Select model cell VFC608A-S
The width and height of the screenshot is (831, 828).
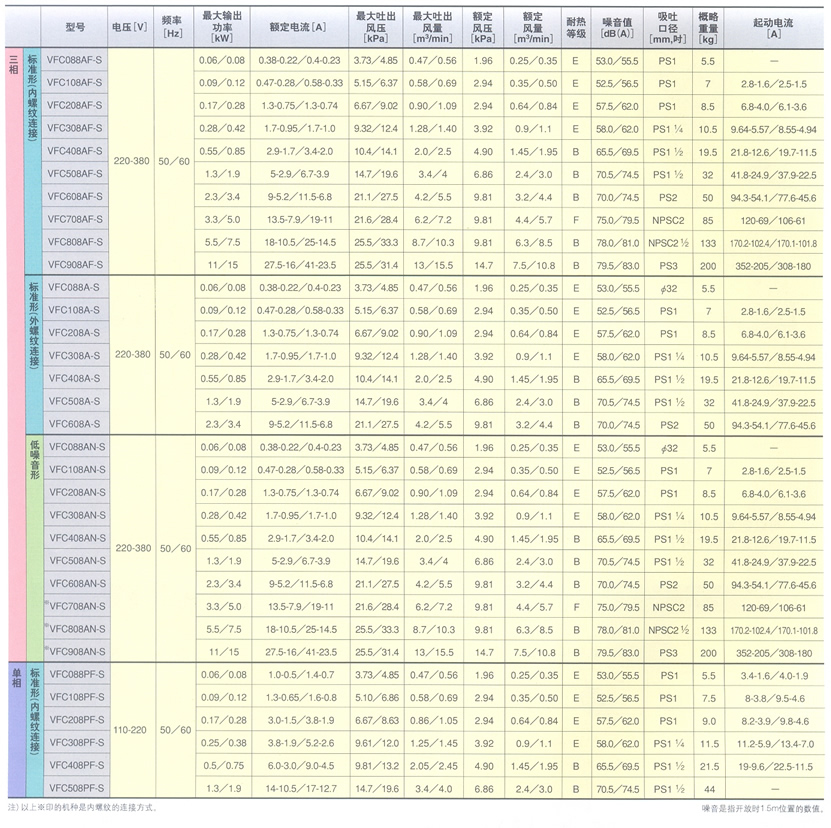pyautogui.click(x=74, y=424)
